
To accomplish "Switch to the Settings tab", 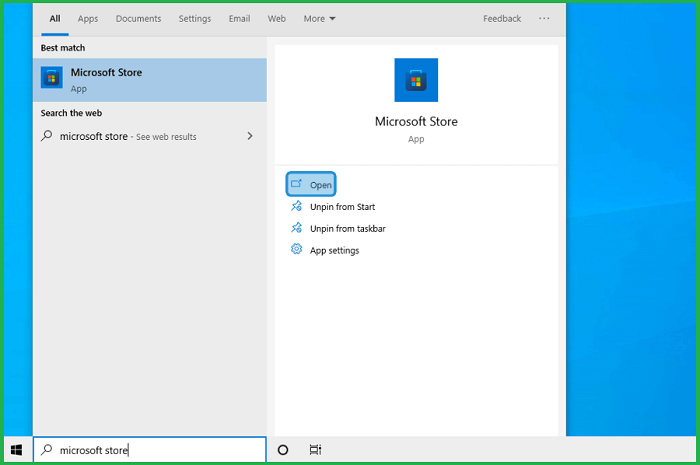I will tap(195, 19).
